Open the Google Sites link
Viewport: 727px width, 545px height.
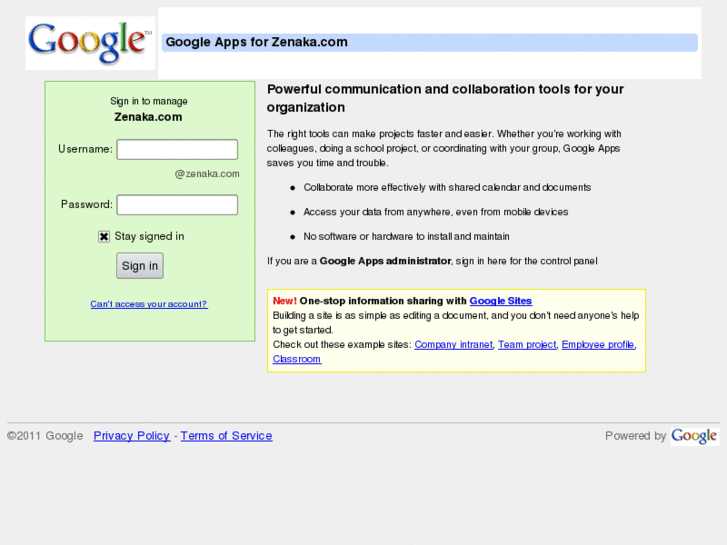click(x=500, y=301)
